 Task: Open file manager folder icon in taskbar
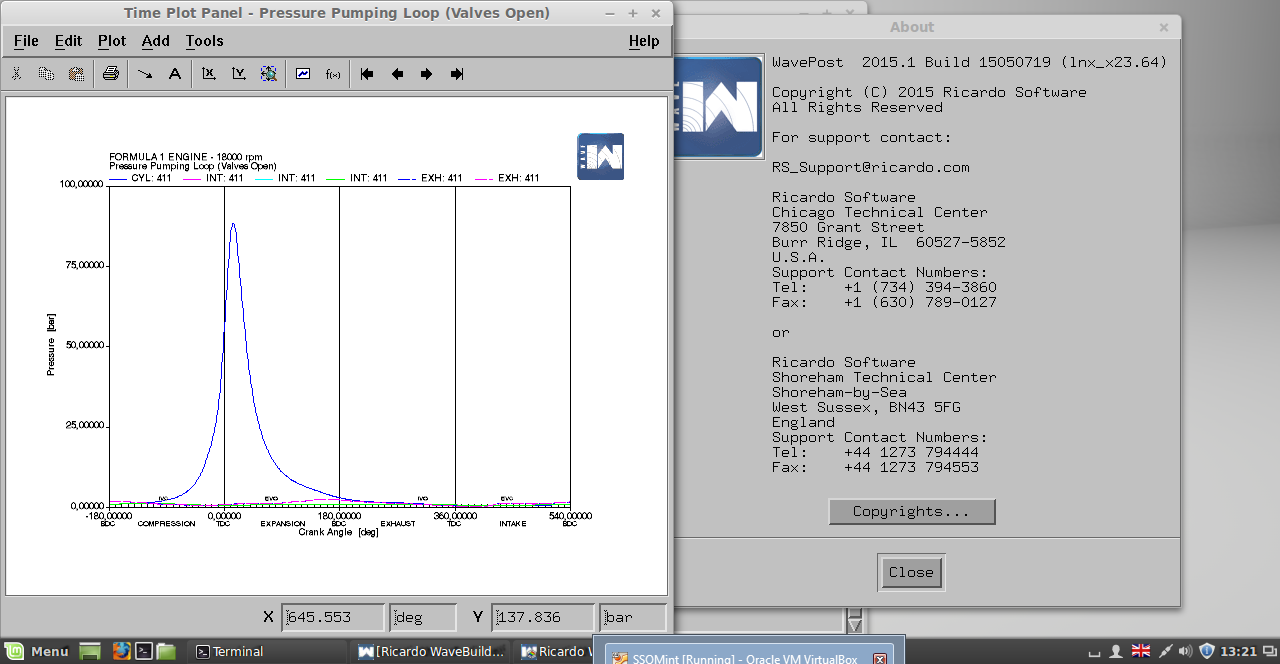point(166,651)
